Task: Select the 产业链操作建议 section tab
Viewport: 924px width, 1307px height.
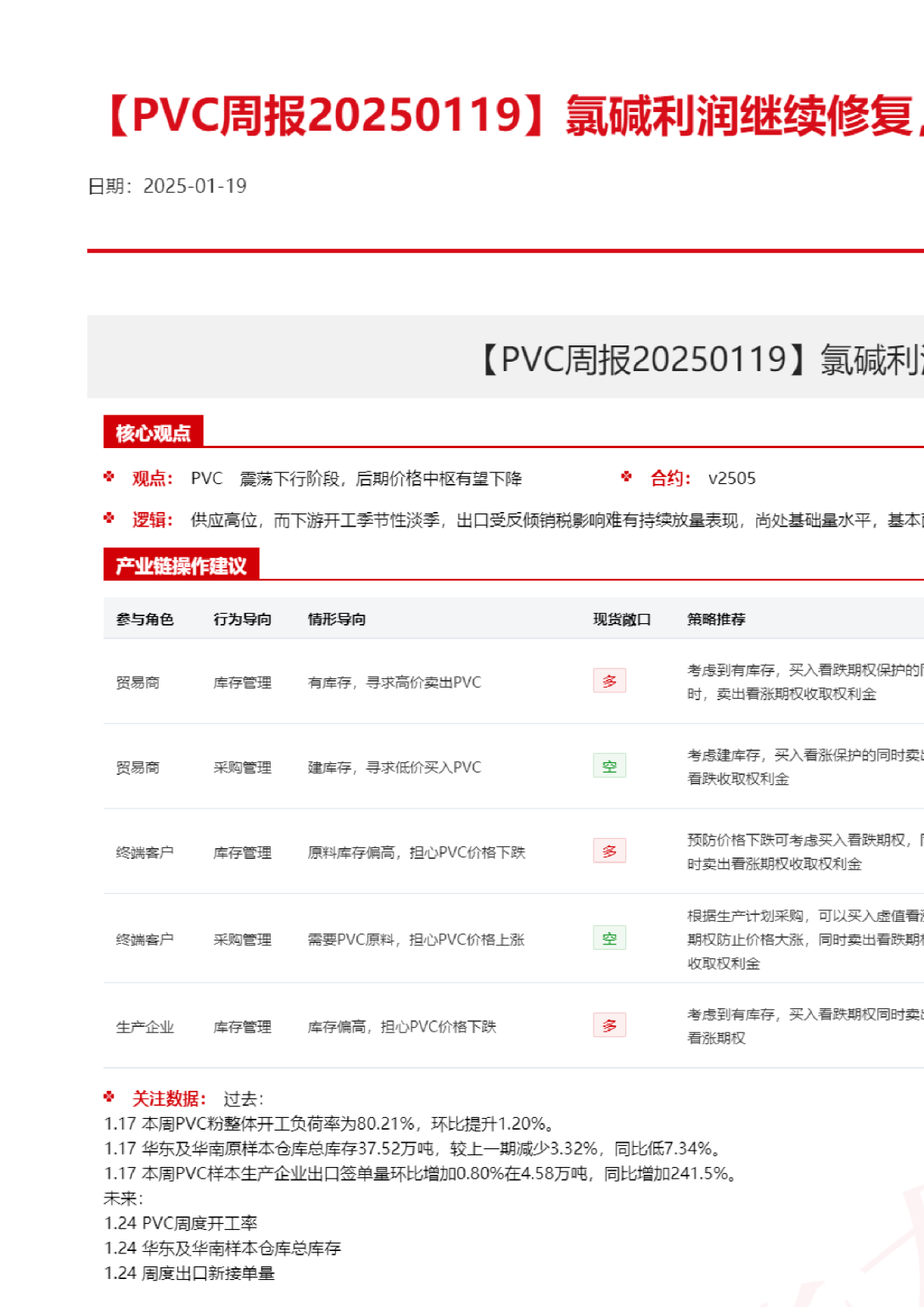Action: point(181,566)
